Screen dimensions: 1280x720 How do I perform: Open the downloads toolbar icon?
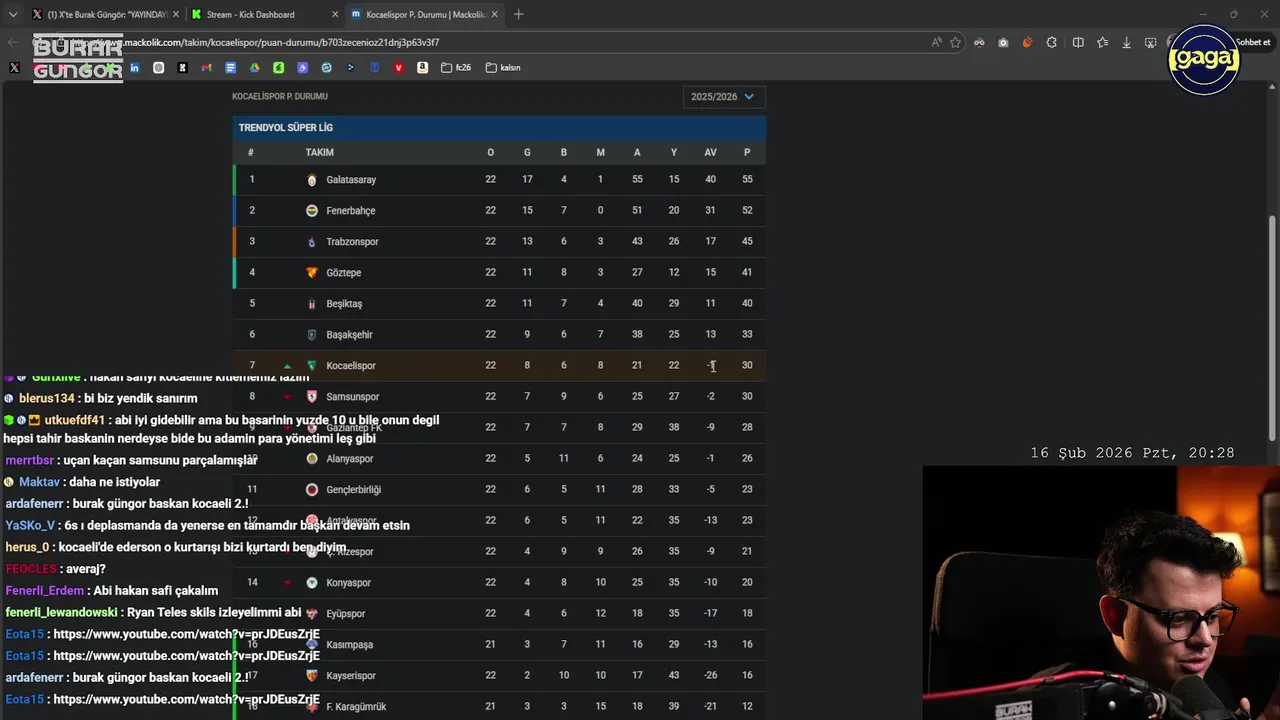coord(1126,42)
